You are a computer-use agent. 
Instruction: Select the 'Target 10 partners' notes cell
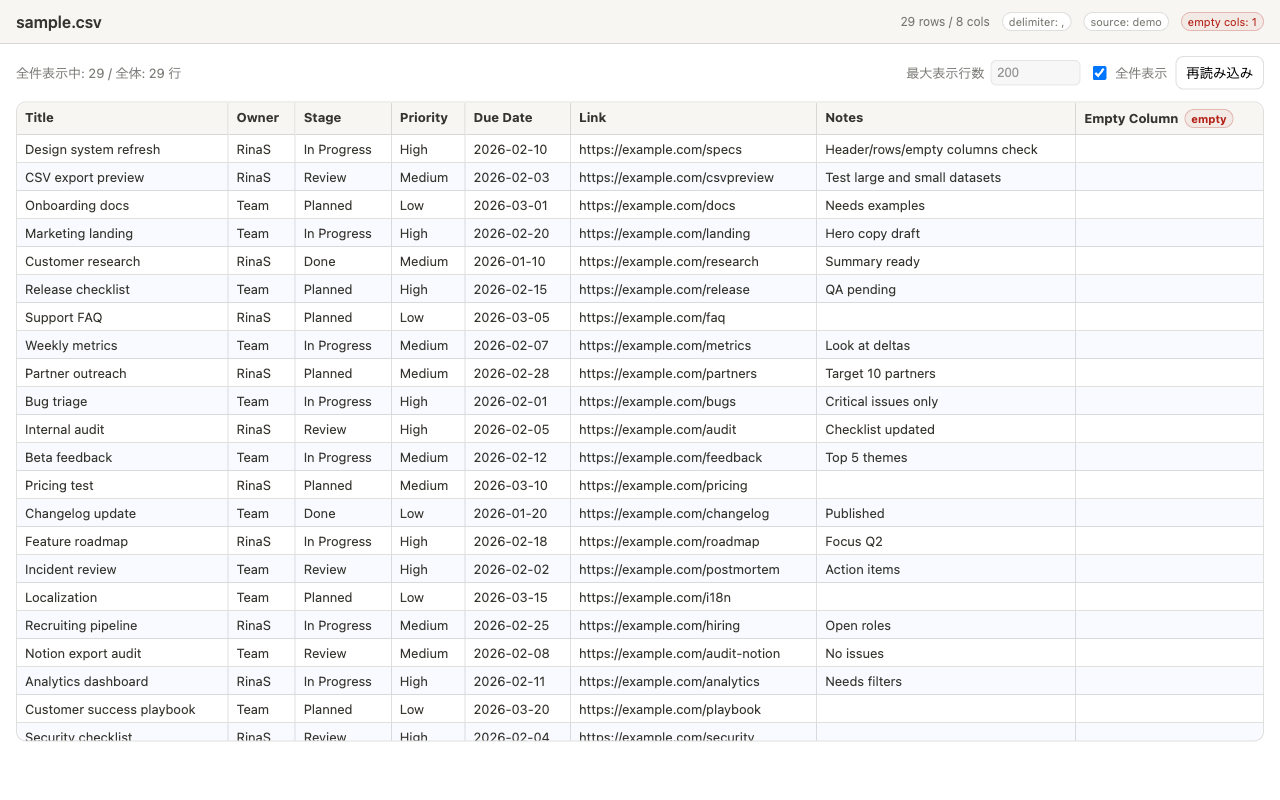pyautogui.click(x=880, y=374)
